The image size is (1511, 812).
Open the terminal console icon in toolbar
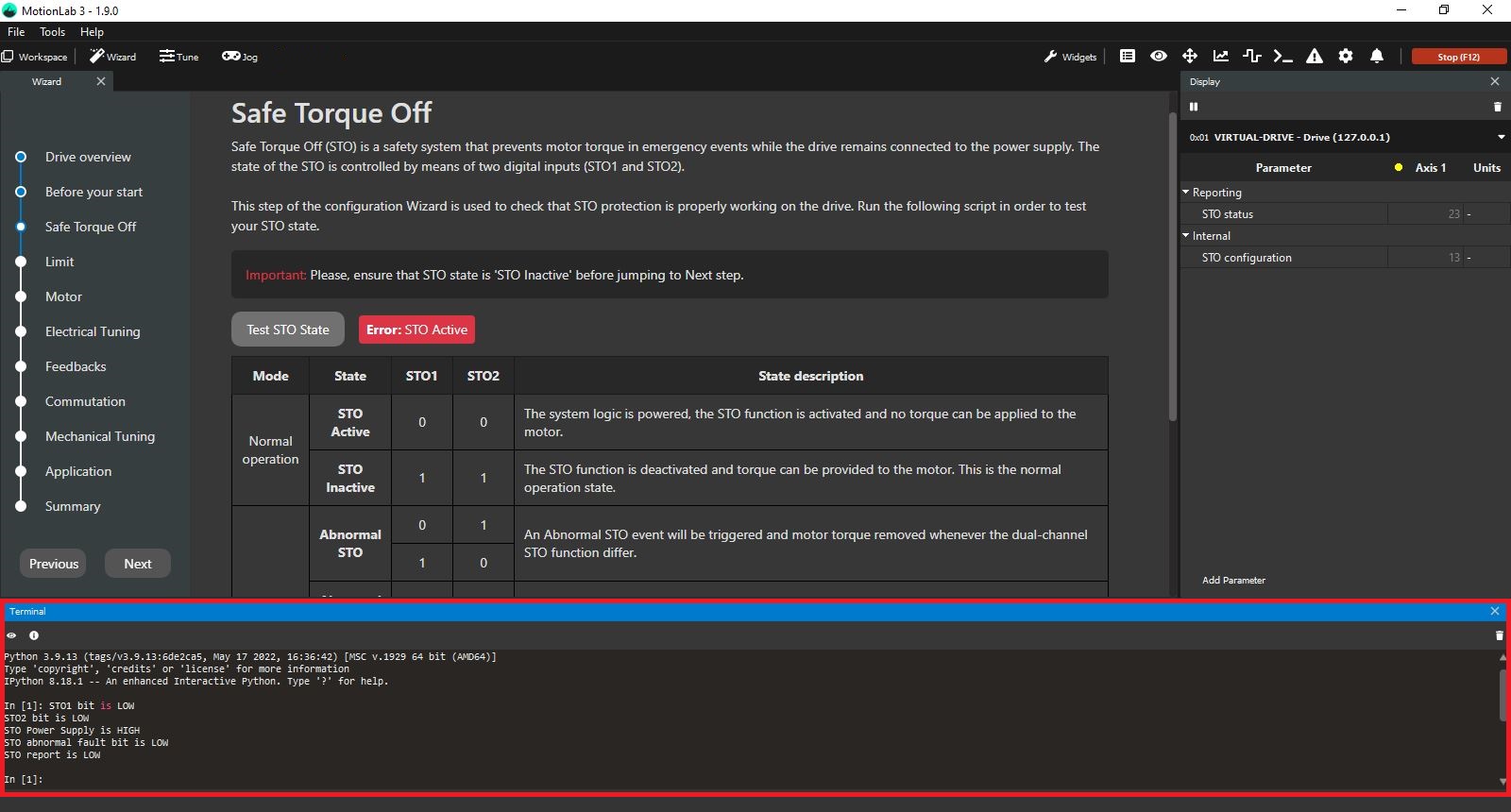[1282, 57]
